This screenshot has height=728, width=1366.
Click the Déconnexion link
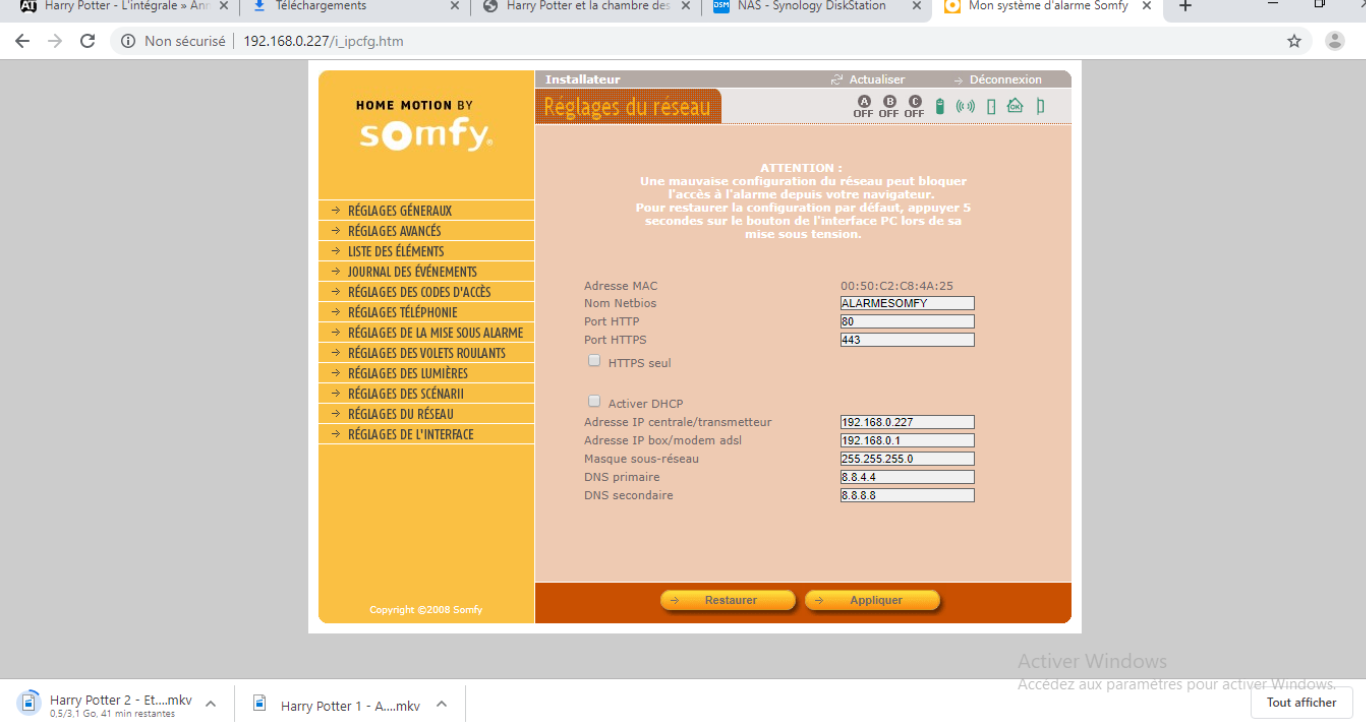pos(1005,80)
